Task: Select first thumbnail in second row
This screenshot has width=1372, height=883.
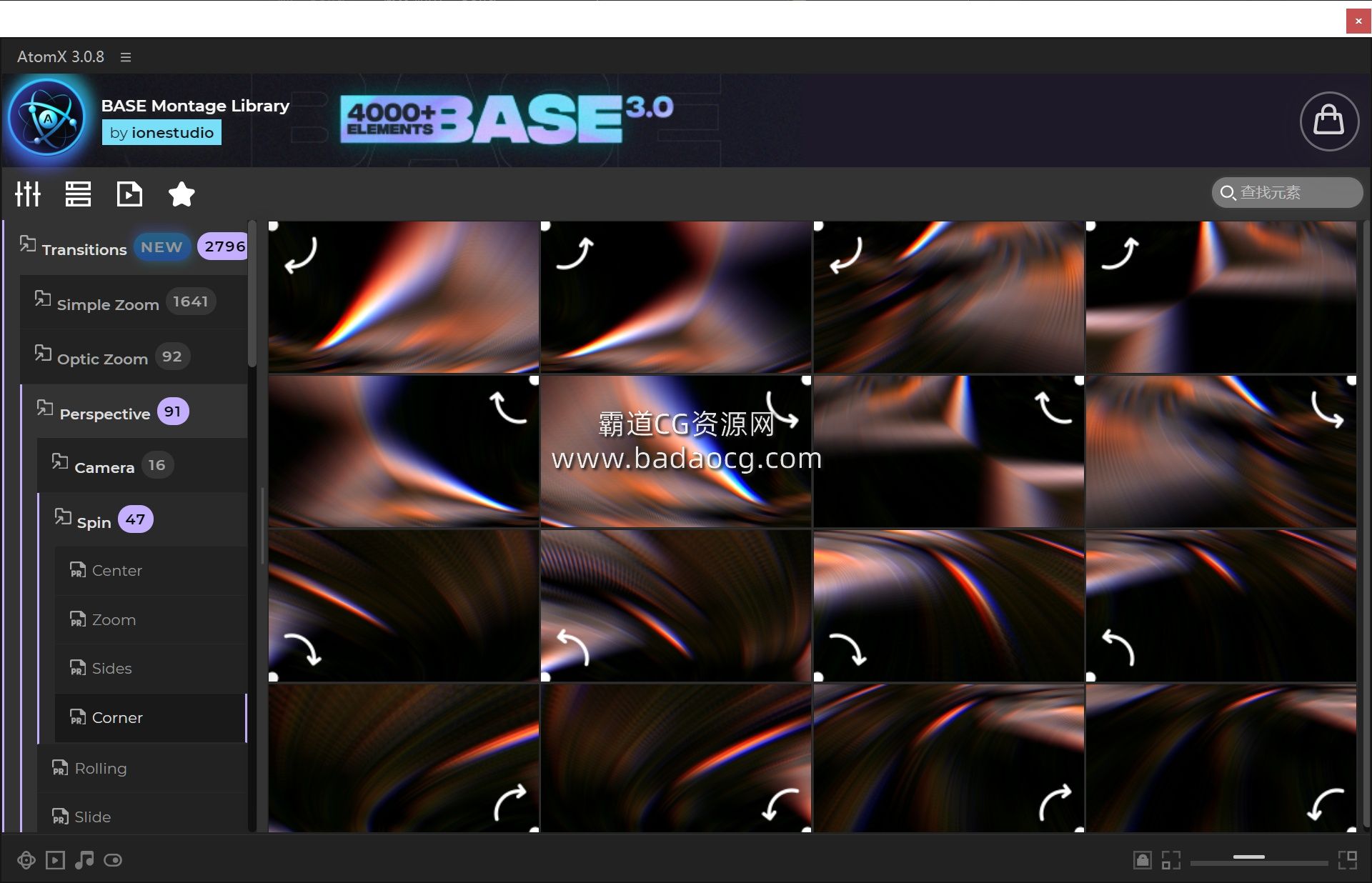Action: coord(404,452)
